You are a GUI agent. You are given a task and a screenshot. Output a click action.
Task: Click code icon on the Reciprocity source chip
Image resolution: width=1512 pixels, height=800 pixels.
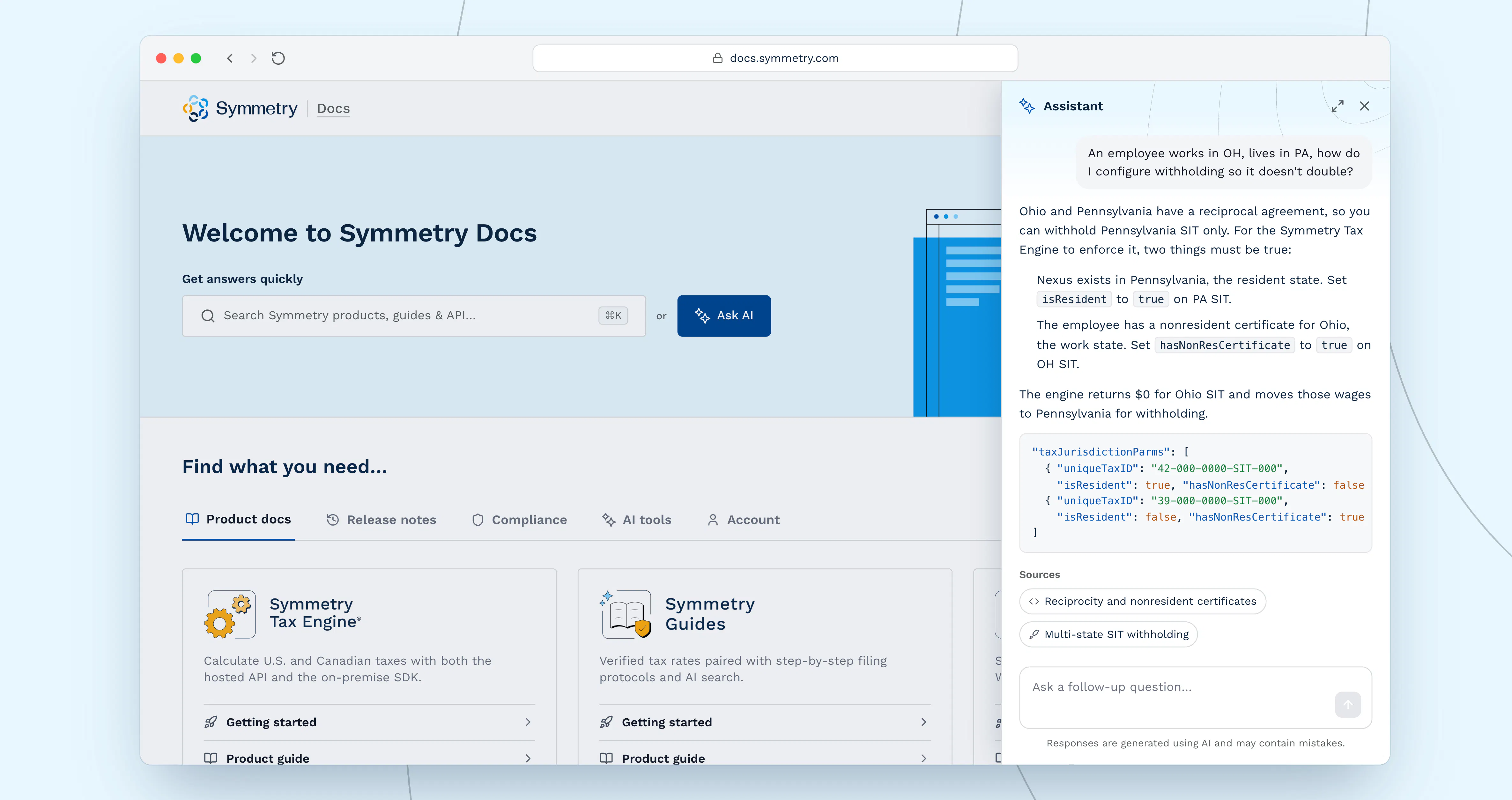pos(1034,602)
